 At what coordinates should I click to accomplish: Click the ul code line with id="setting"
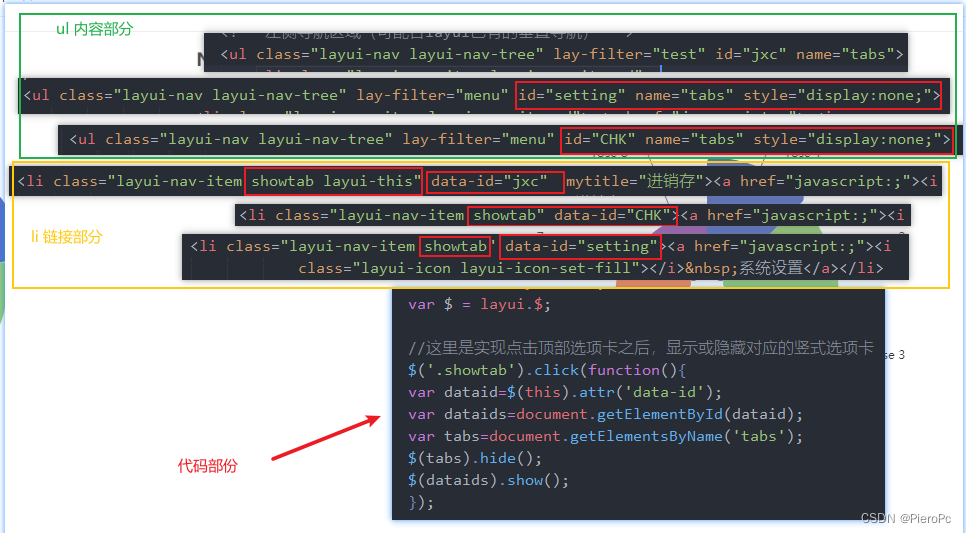coord(481,96)
